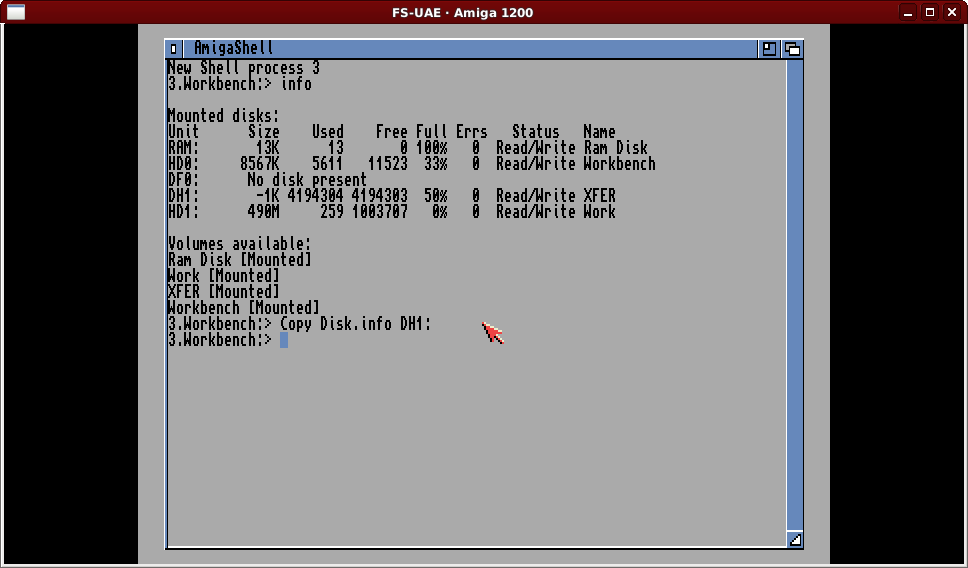Click the AmigaShell title bar text
Image resolution: width=968 pixels, height=568 pixels.
[233, 48]
